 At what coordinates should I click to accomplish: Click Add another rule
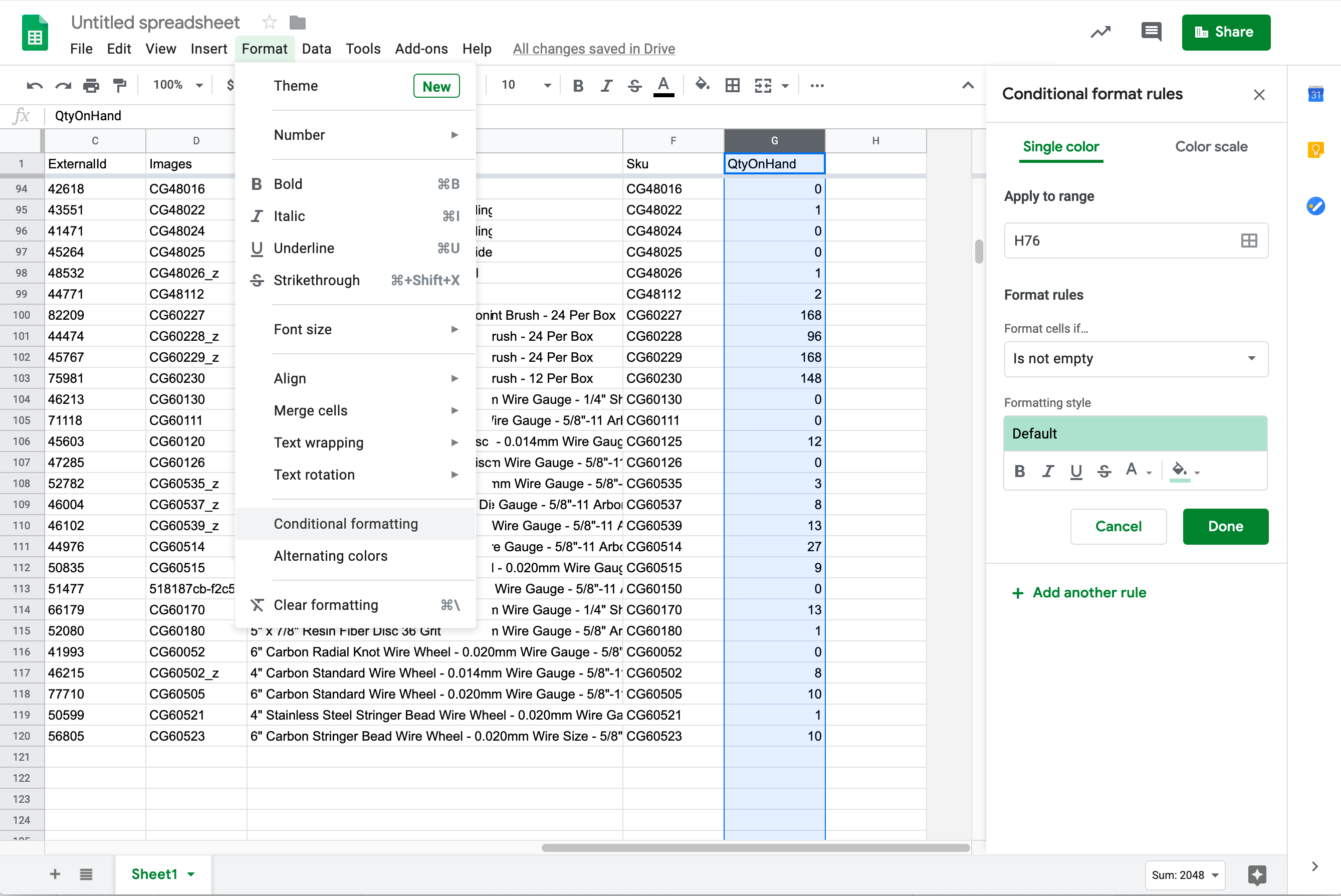point(1079,592)
